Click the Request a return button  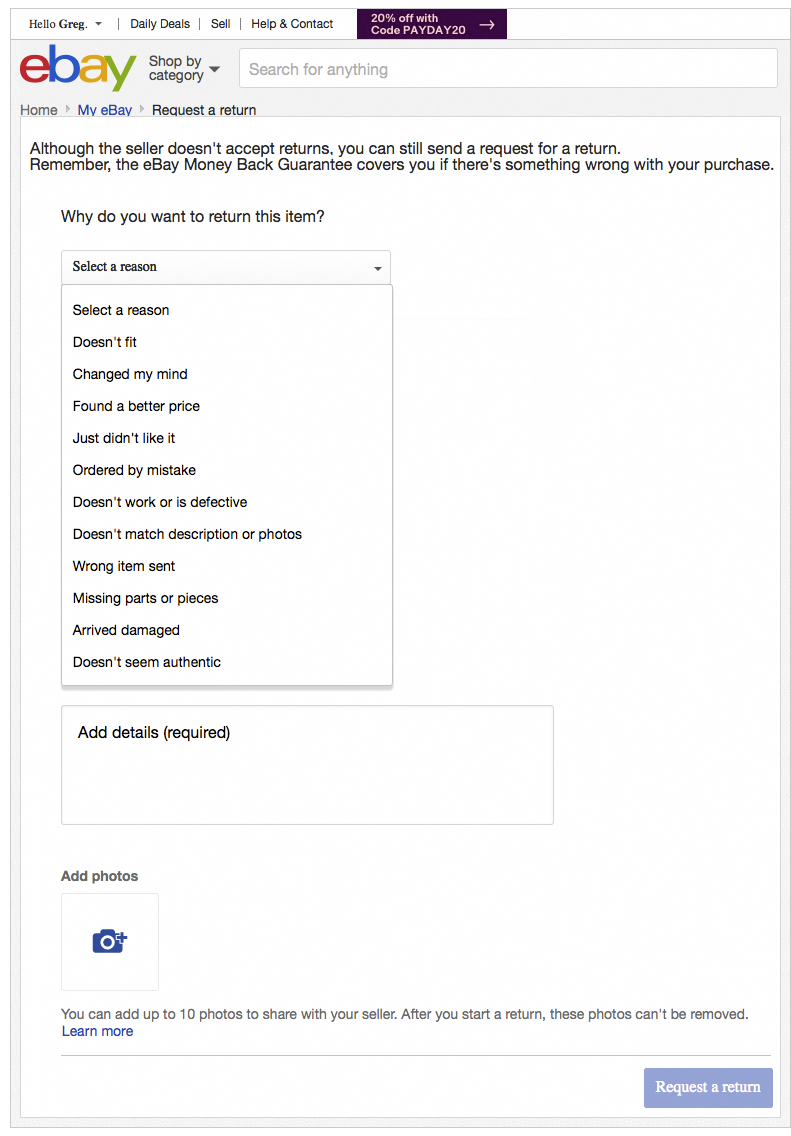[x=708, y=1087]
